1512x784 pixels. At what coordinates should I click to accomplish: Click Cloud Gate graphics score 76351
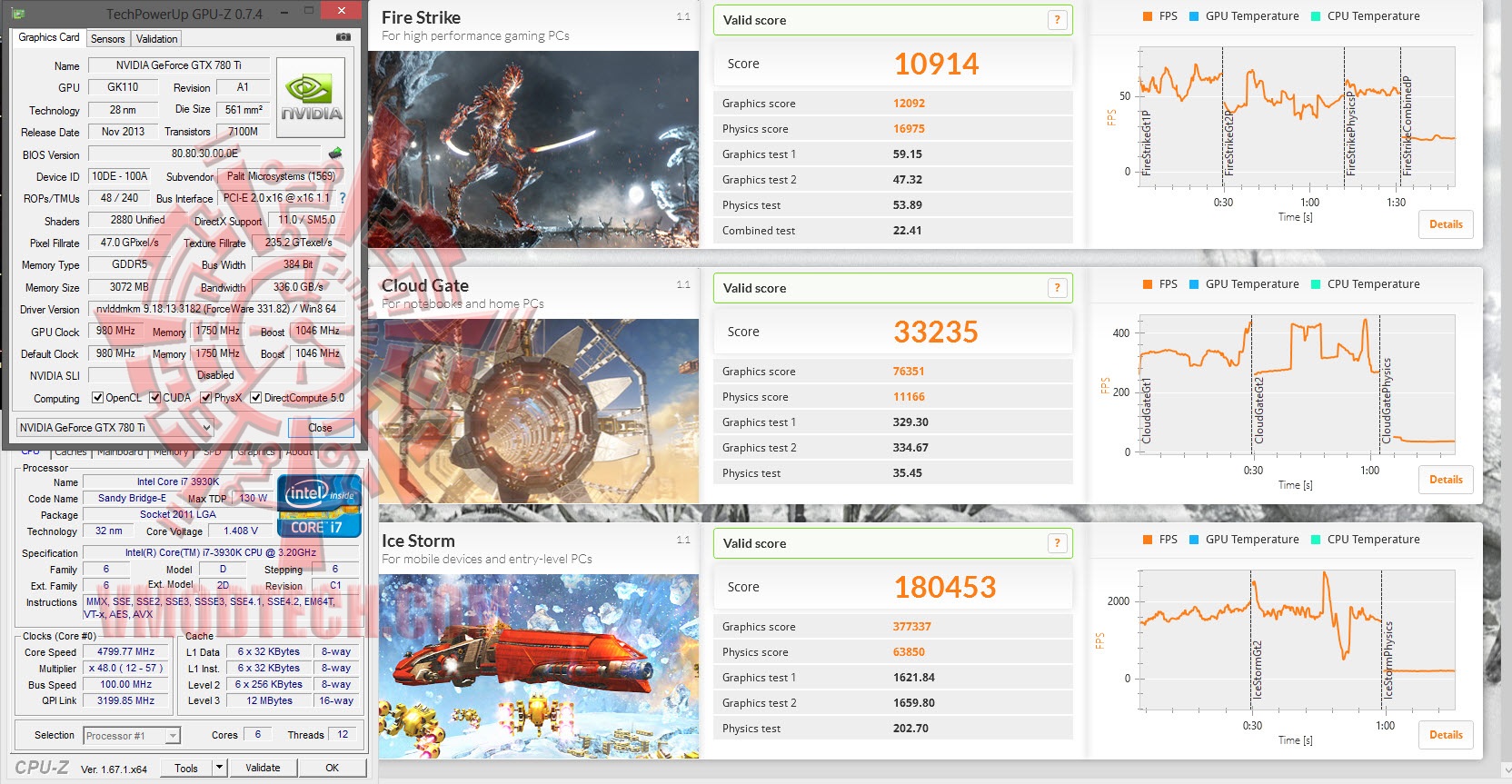909,372
